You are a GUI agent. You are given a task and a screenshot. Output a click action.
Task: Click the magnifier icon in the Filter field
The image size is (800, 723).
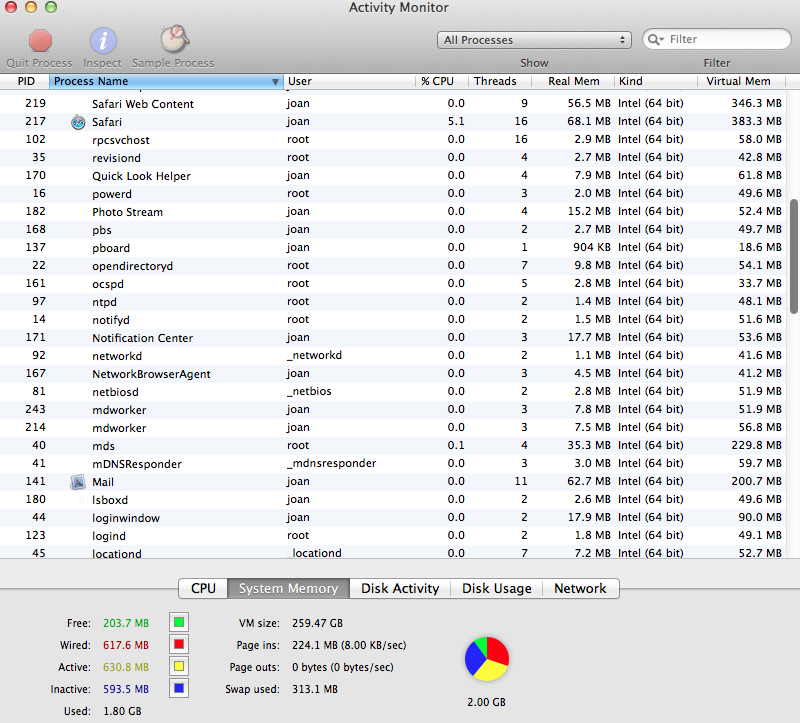[x=655, y=40]
